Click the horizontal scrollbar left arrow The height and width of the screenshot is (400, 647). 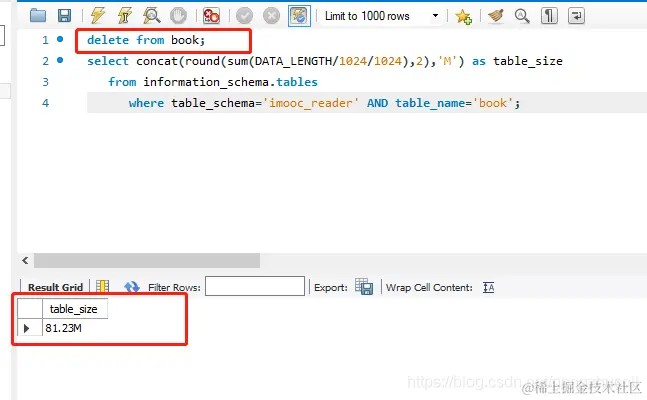point(25,260)
